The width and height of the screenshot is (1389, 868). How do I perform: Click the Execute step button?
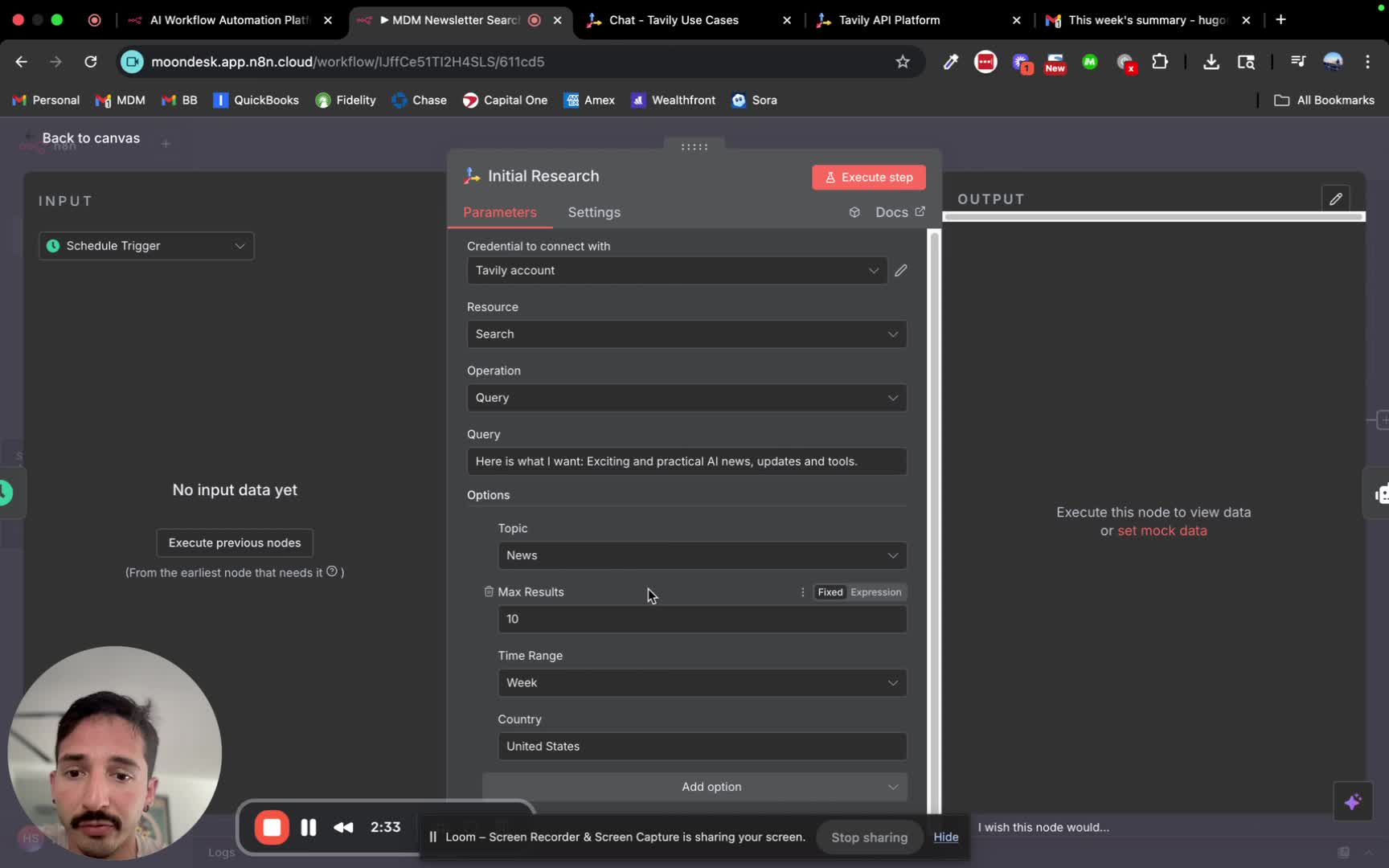click(869, 178)
